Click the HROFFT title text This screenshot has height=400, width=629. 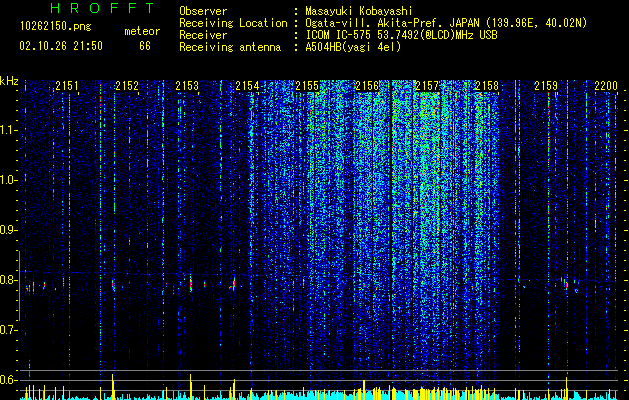(103, 8)
